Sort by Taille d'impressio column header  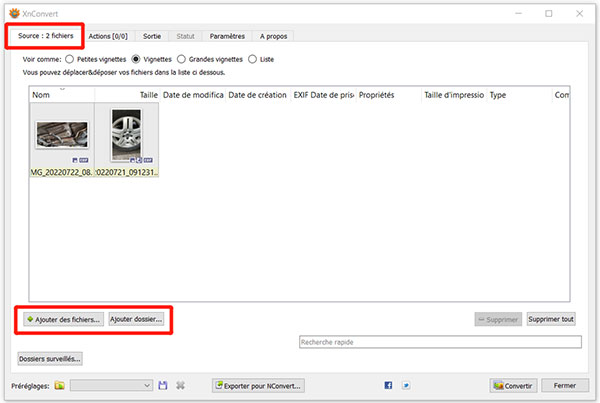point(455,95)
